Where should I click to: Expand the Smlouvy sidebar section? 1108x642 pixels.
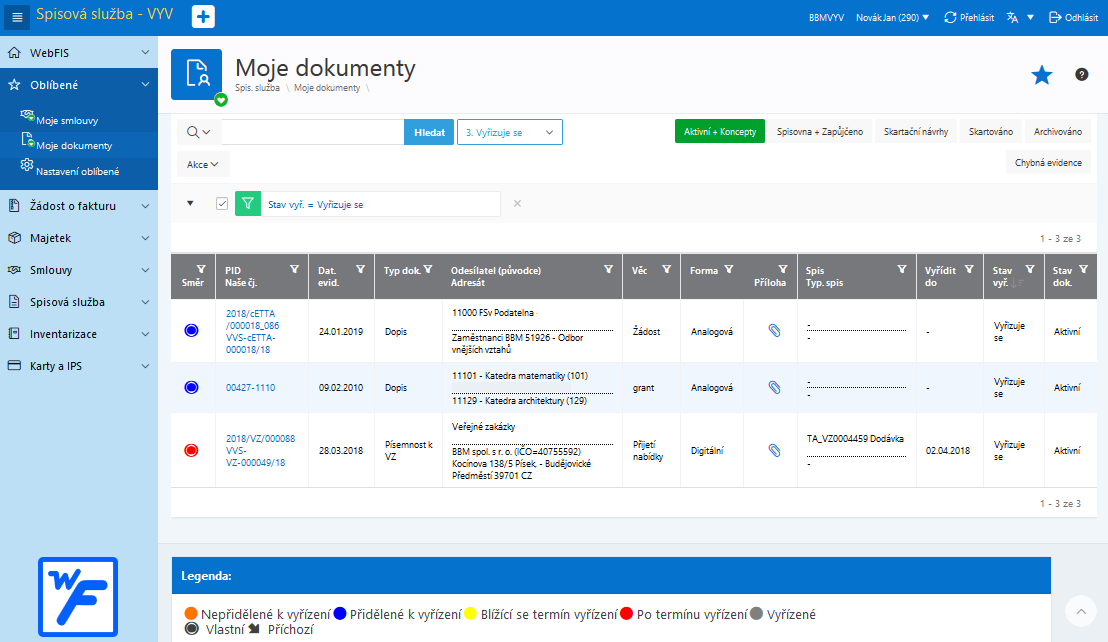pyautogui.click(x=78, y=270)
